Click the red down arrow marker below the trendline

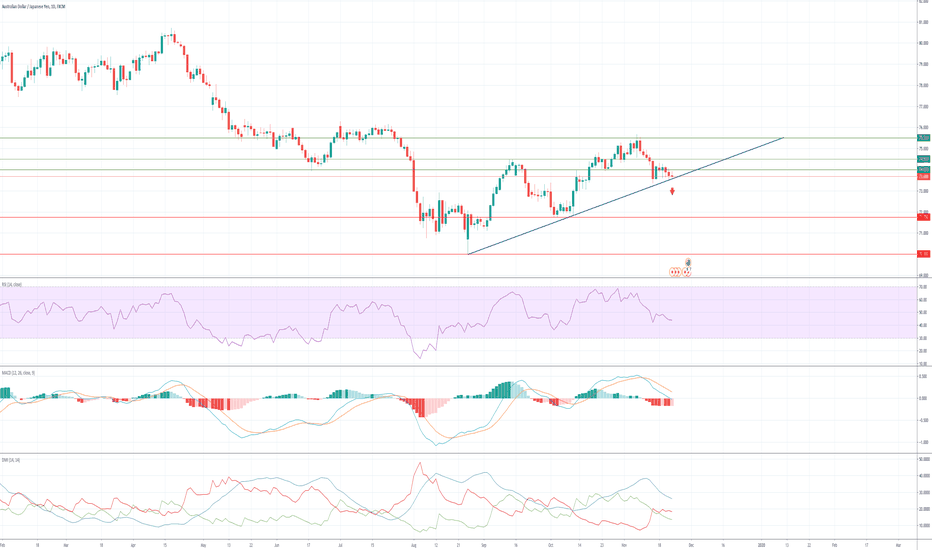(x=672, y=191)
